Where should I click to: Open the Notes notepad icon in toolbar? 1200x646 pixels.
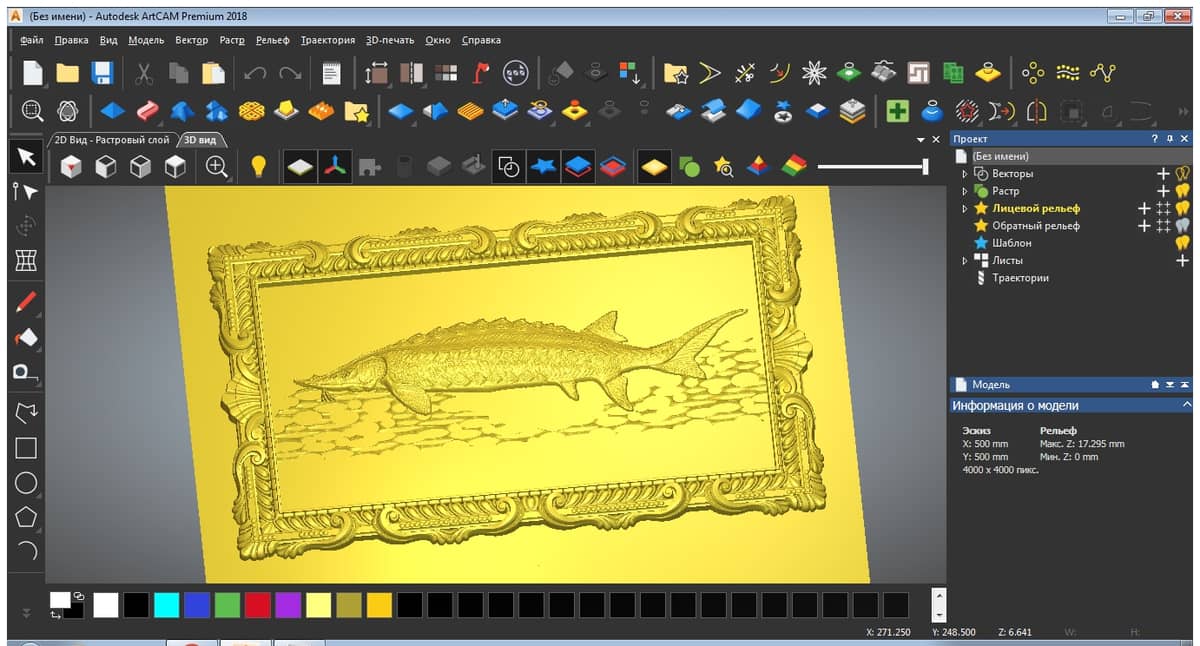coord(332,73)
